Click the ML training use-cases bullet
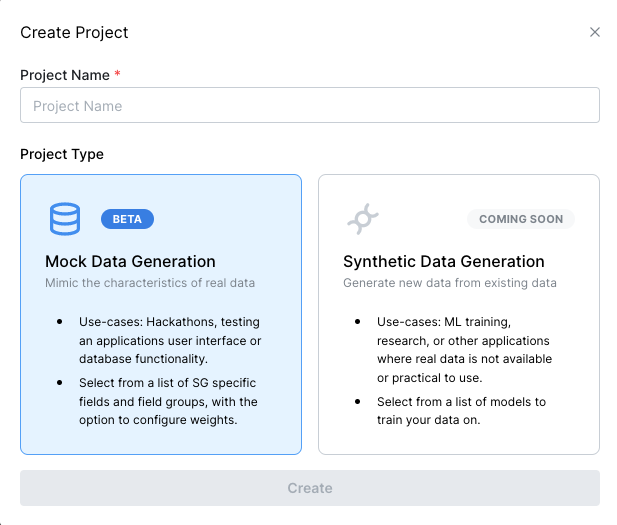Image resolution: width=617 pixels, height=525 pixels. pyautogui.click(x=464, y=349)
